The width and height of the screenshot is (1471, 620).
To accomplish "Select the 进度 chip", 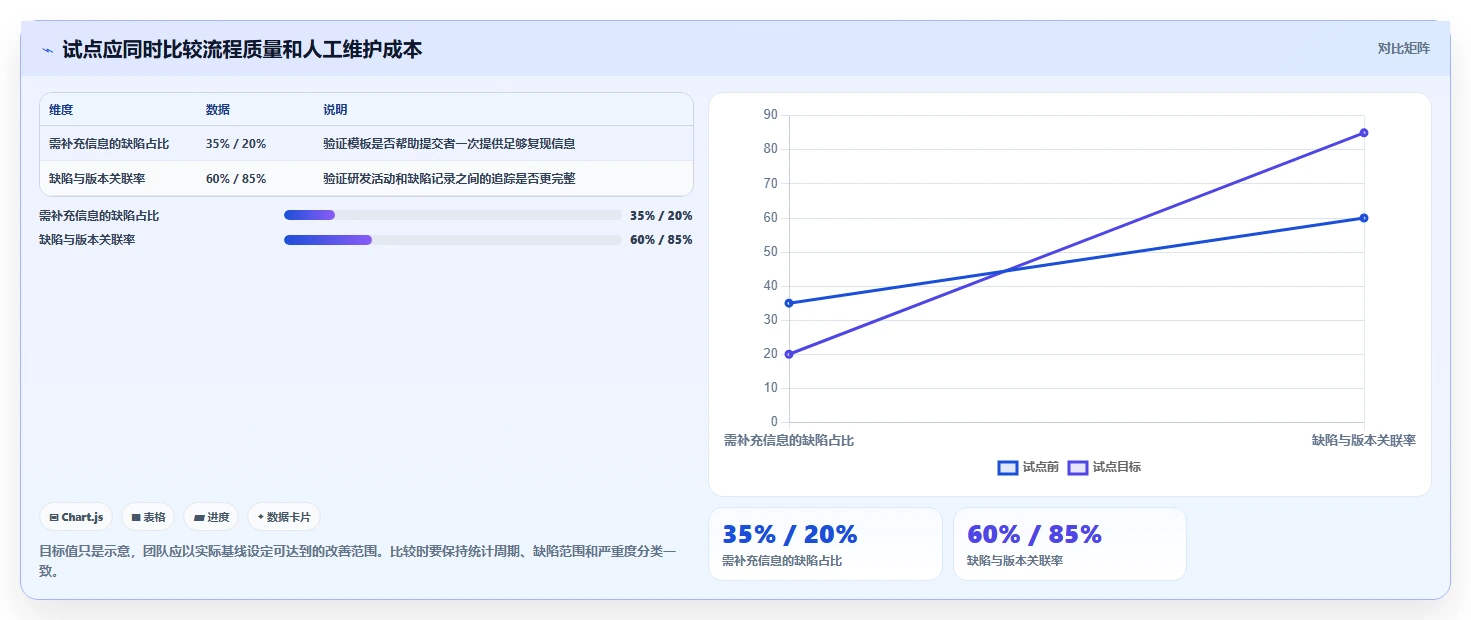I will click(211, 517).
